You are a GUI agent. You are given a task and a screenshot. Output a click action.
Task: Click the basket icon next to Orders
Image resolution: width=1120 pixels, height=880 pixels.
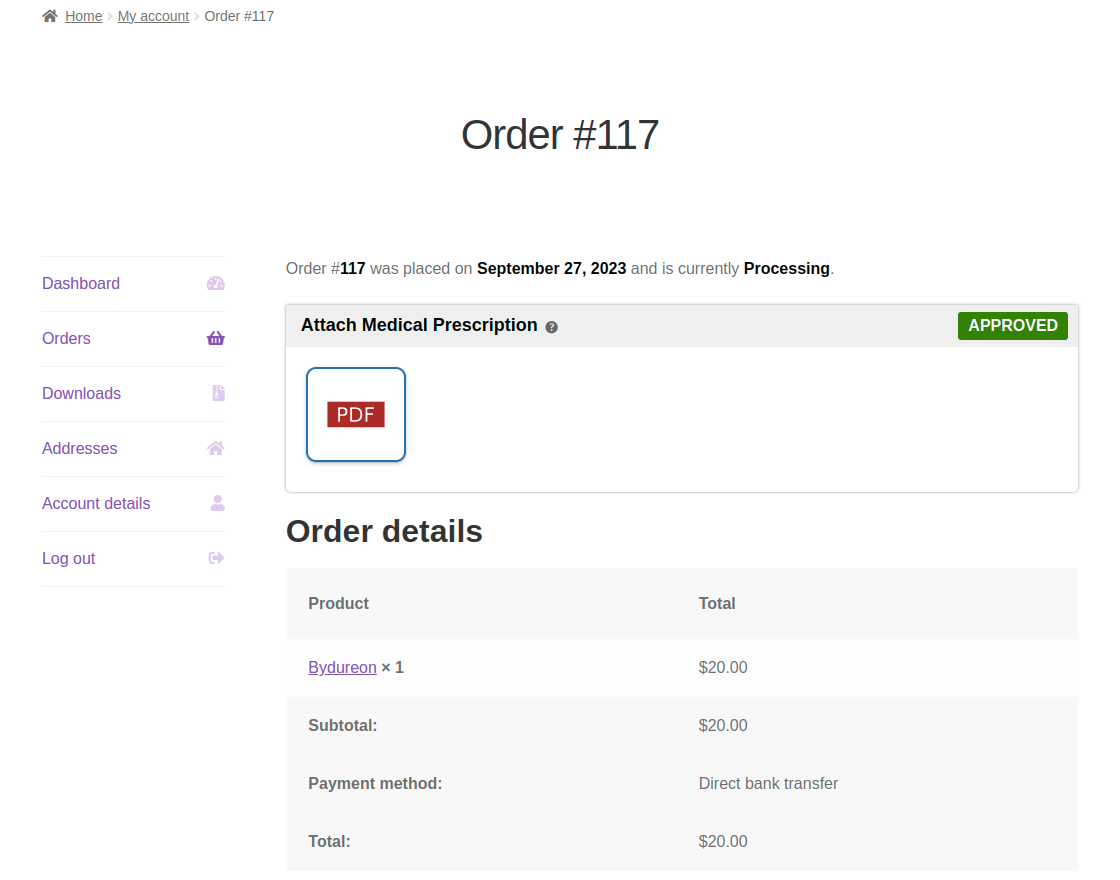point(216,338)
